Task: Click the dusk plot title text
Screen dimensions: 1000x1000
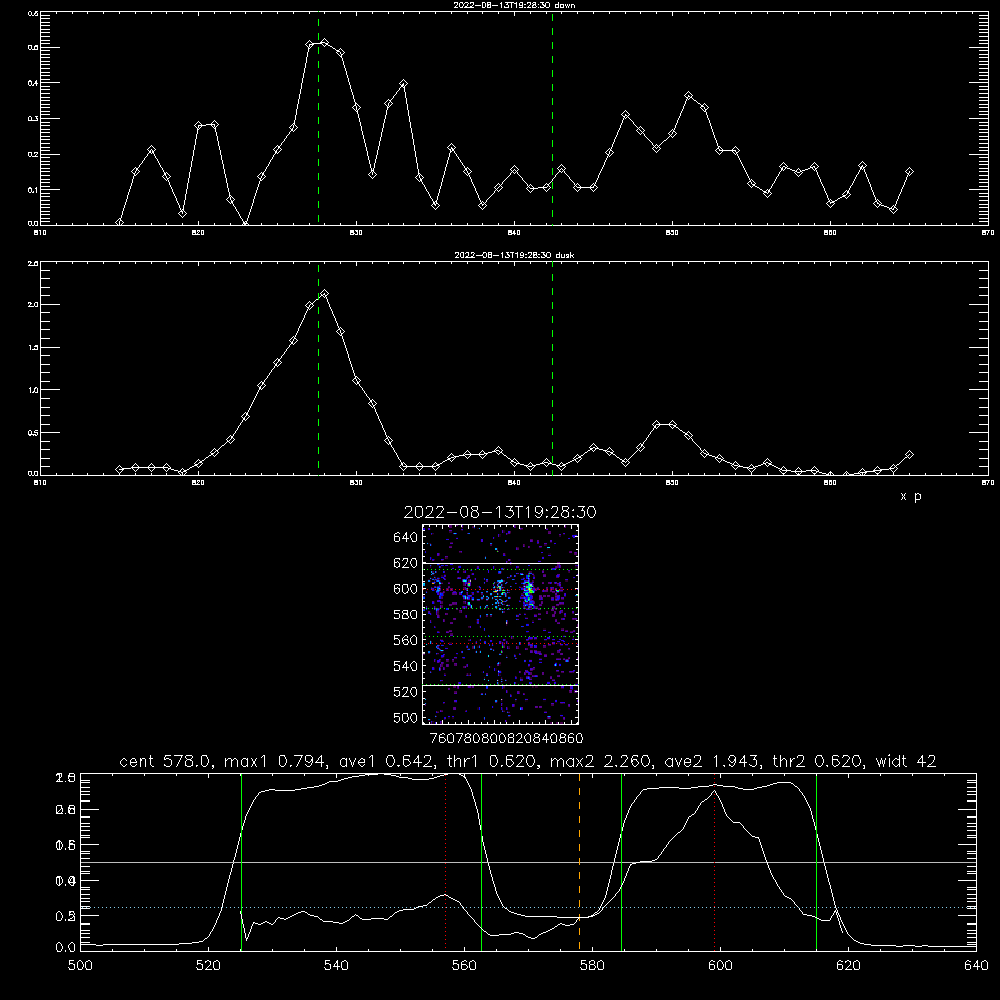Action: [x=514, y=255]
